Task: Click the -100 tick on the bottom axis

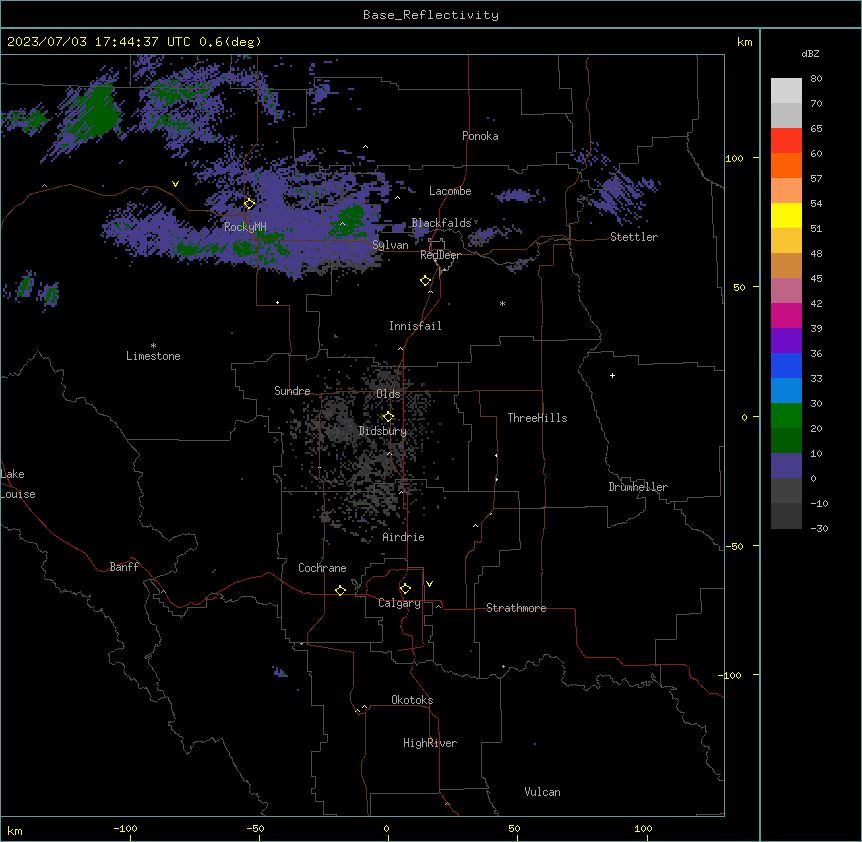Action: [x=125, y=828]
